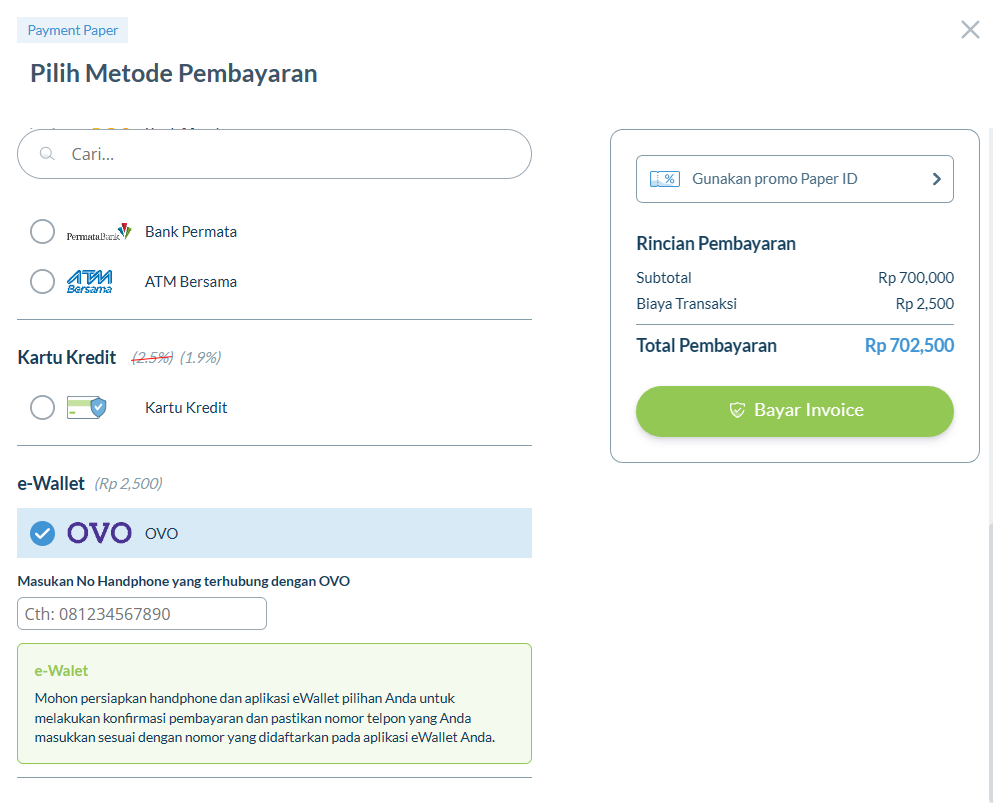The height and width of the screenshot is (808, 993).
Task: Click the ATM Bersama logo
Action: click(x=89, y=282)
